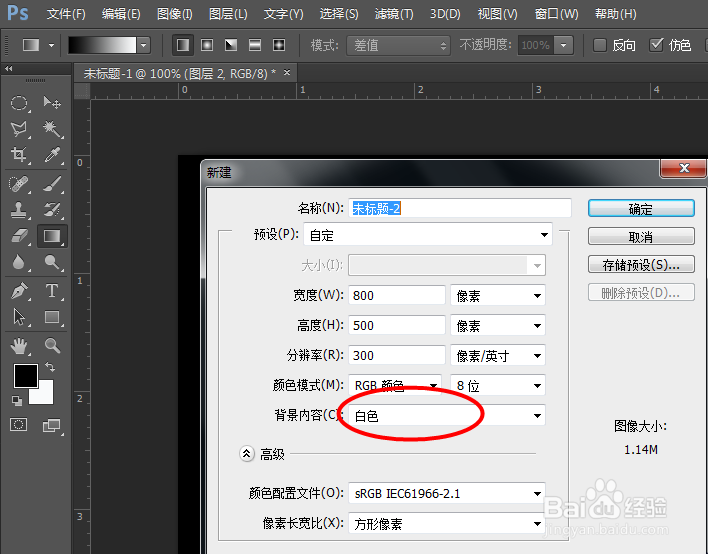
Task: Toggle Quick Mask mode
Action: (x=19, y=424)
